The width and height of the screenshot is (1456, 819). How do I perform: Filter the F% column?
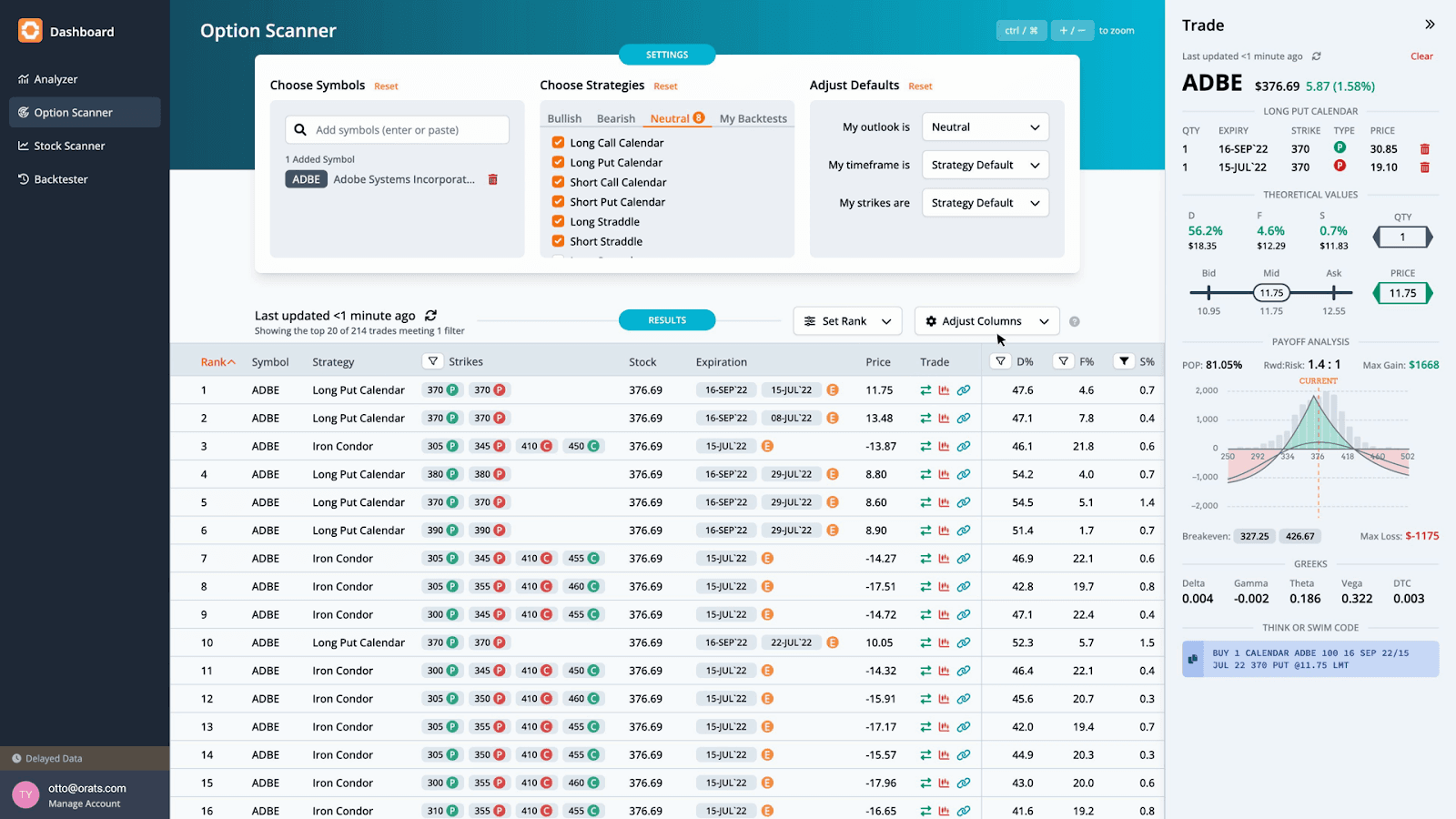1063,361
